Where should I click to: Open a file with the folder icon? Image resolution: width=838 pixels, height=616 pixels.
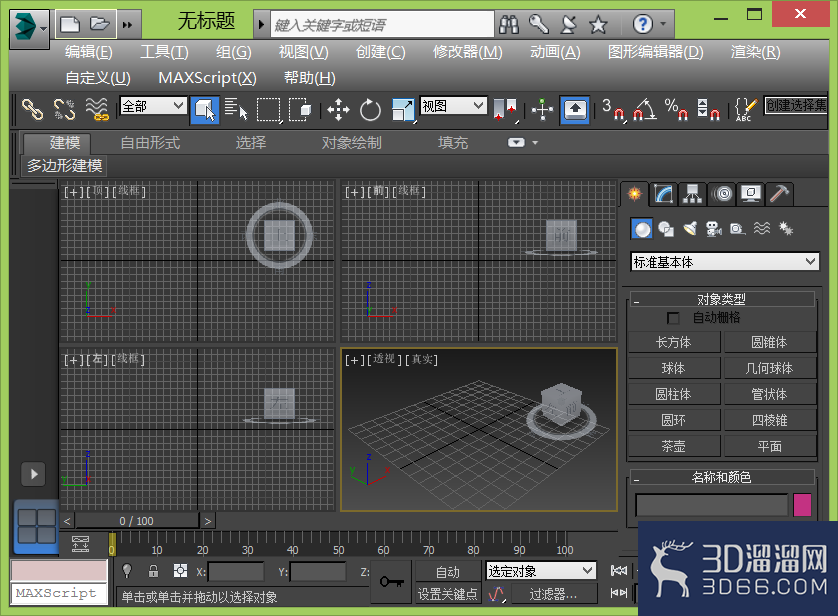100,24
